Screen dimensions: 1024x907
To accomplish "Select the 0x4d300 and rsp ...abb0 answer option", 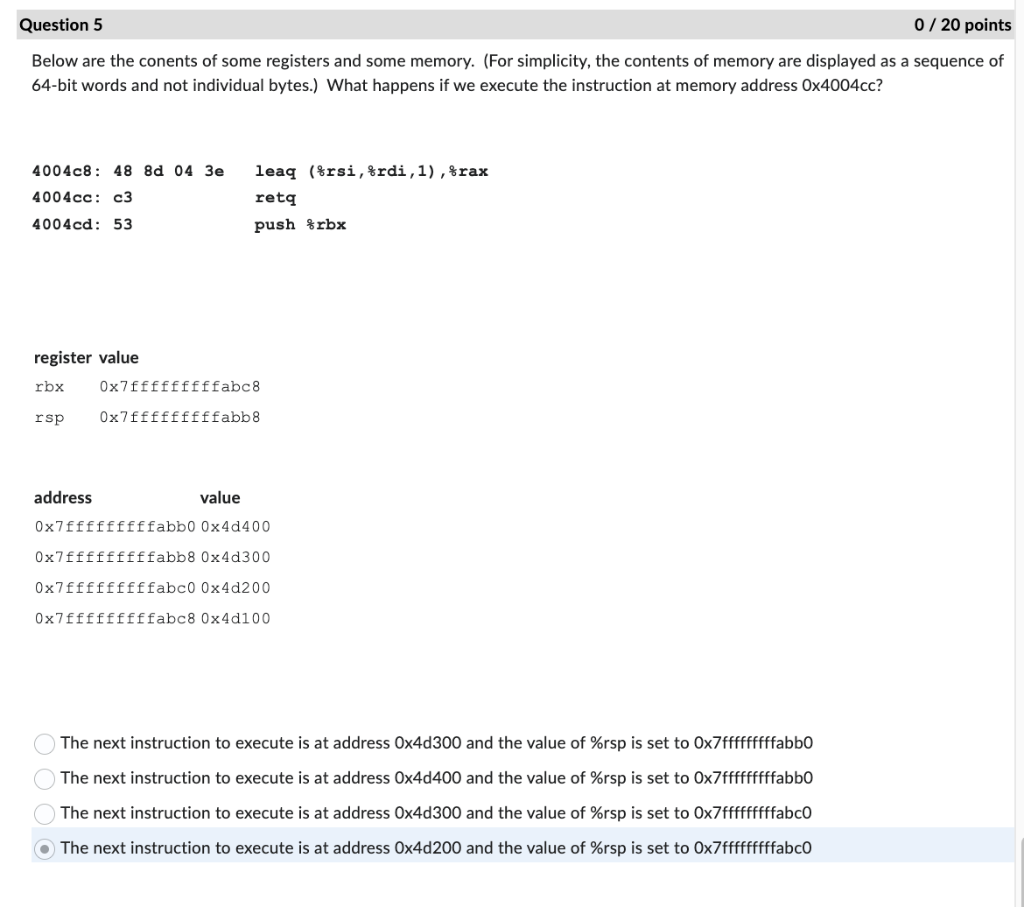I will pyautogui.click(x=44, y=744).
